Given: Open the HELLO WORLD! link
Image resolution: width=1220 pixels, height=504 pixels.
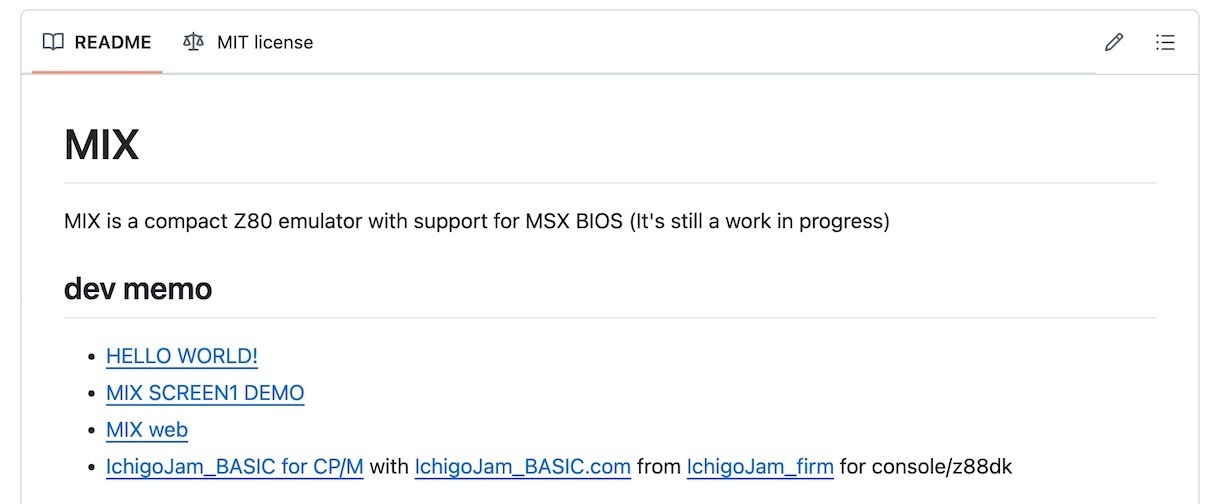Looking at the screenshot, I should point(182,356).
